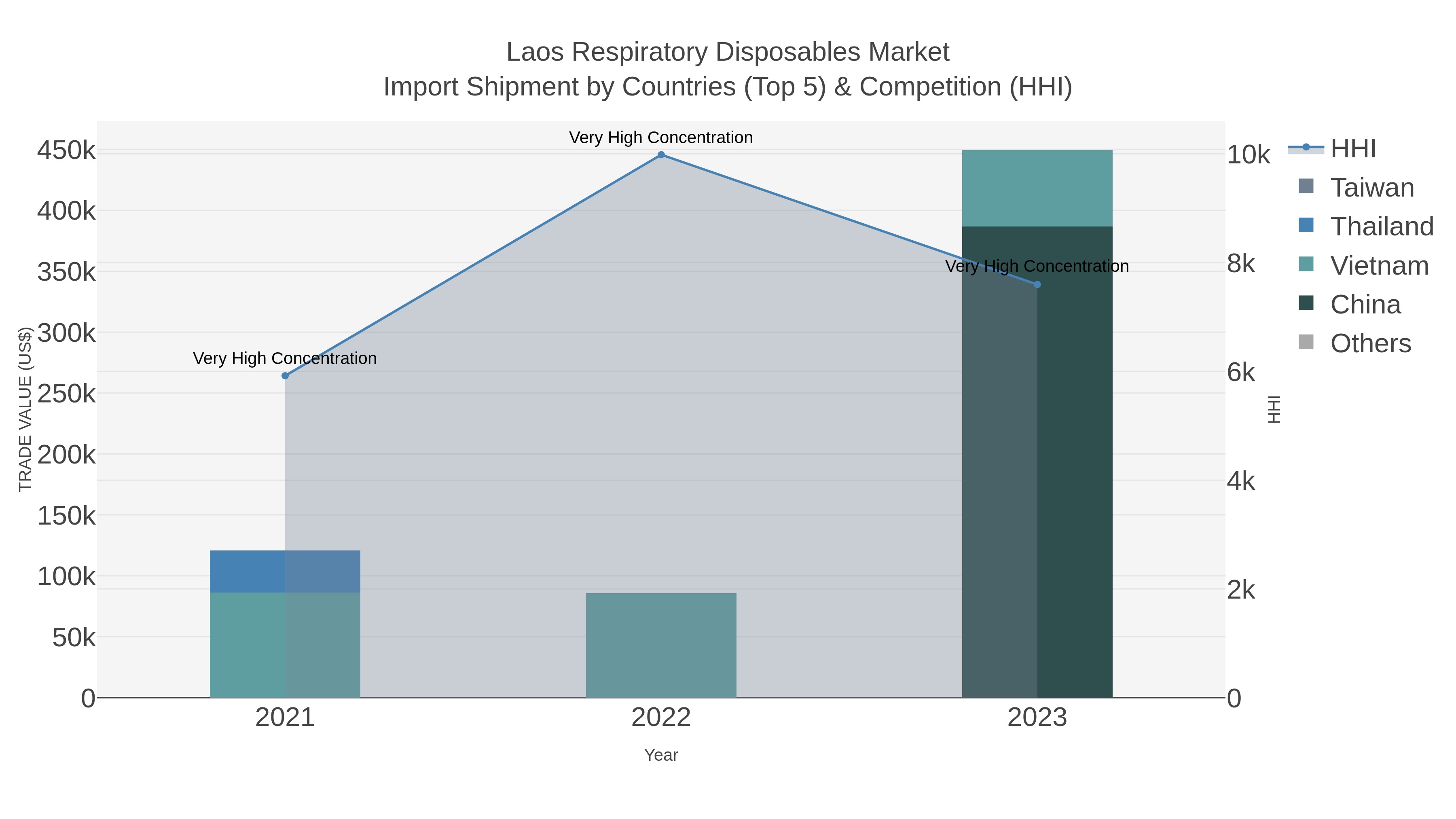Click the 2021 x-axis label
This screenshot has height=819, width=1456.
click(285, 718)
